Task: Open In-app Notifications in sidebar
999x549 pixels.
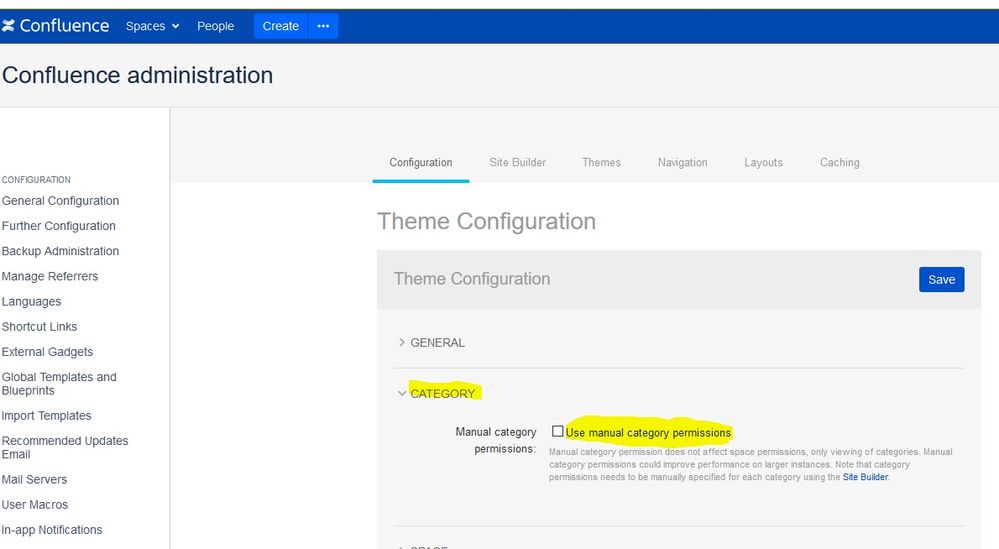Action: pos(52,530)
